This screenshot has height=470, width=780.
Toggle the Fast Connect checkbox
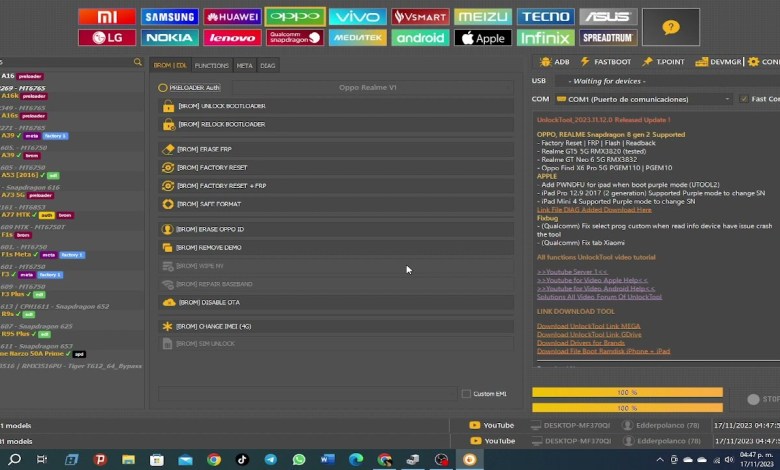point(742,99)
